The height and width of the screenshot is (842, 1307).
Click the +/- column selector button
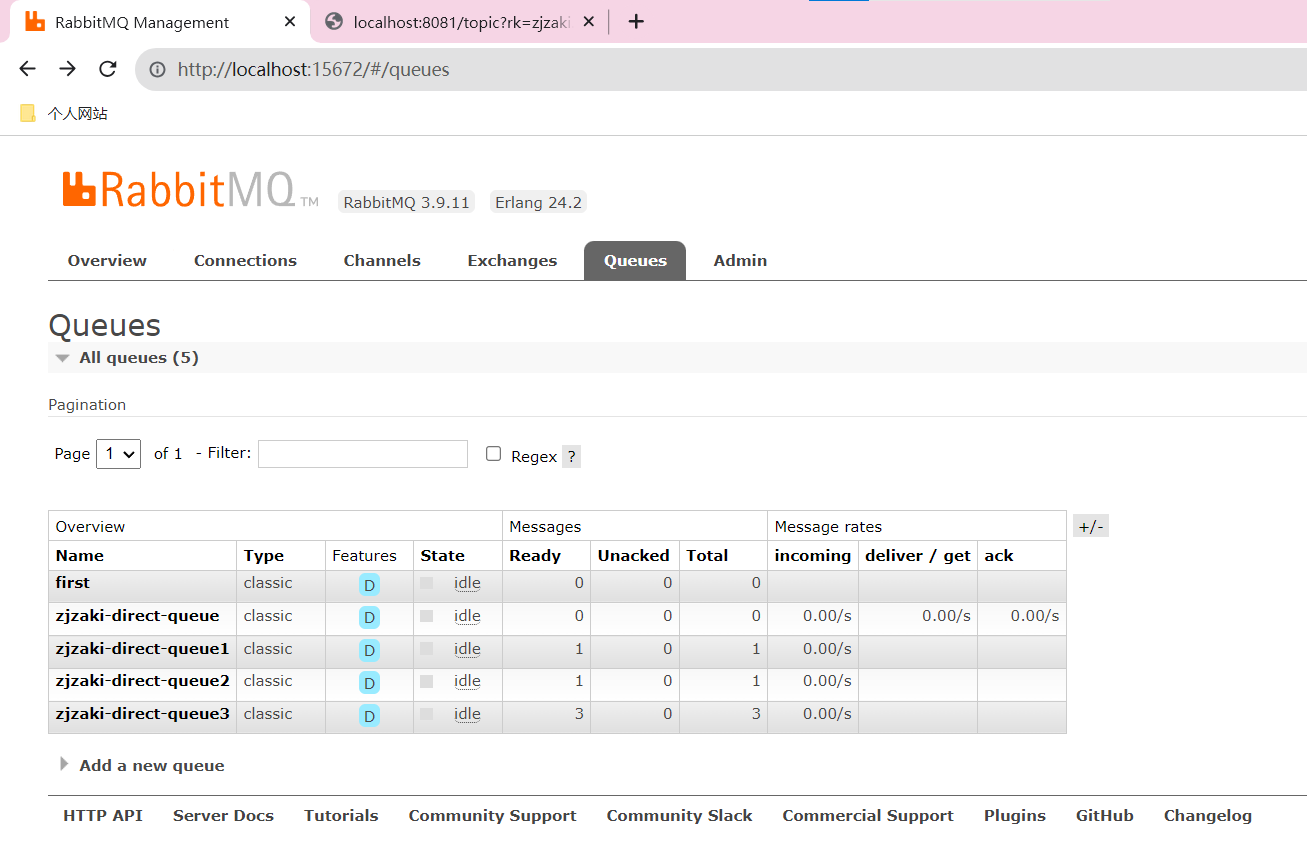coord(1091,527)
